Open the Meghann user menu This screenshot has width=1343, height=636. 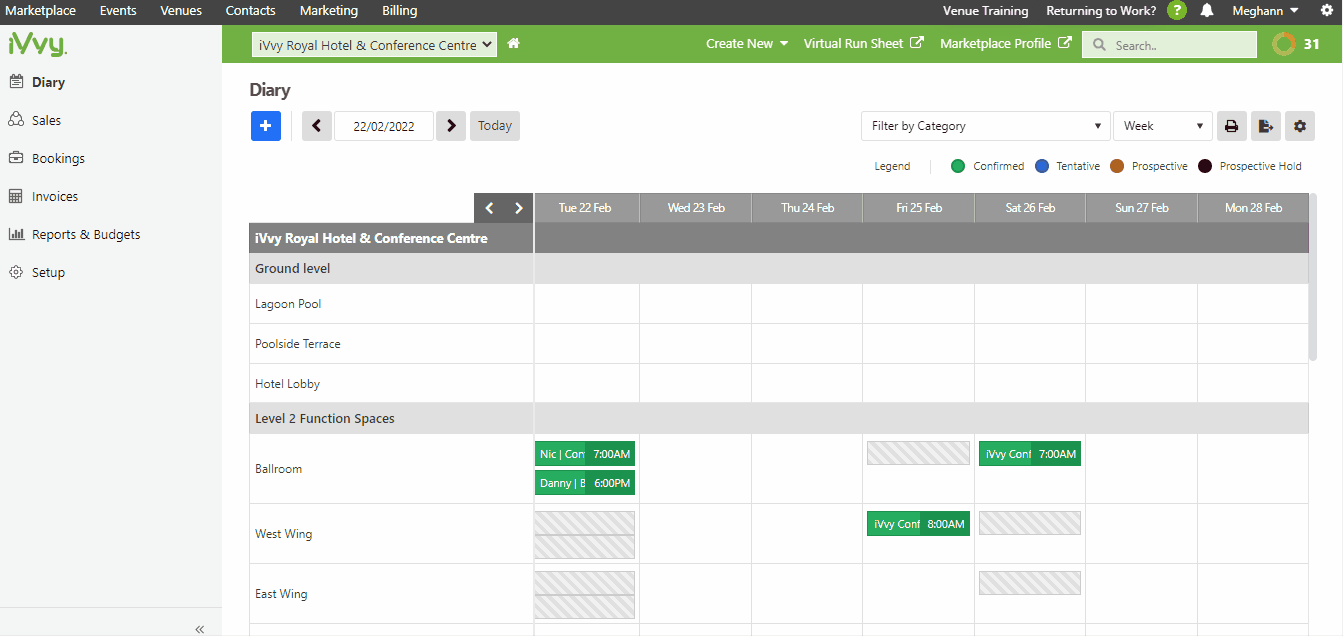tap(1266, 11)
